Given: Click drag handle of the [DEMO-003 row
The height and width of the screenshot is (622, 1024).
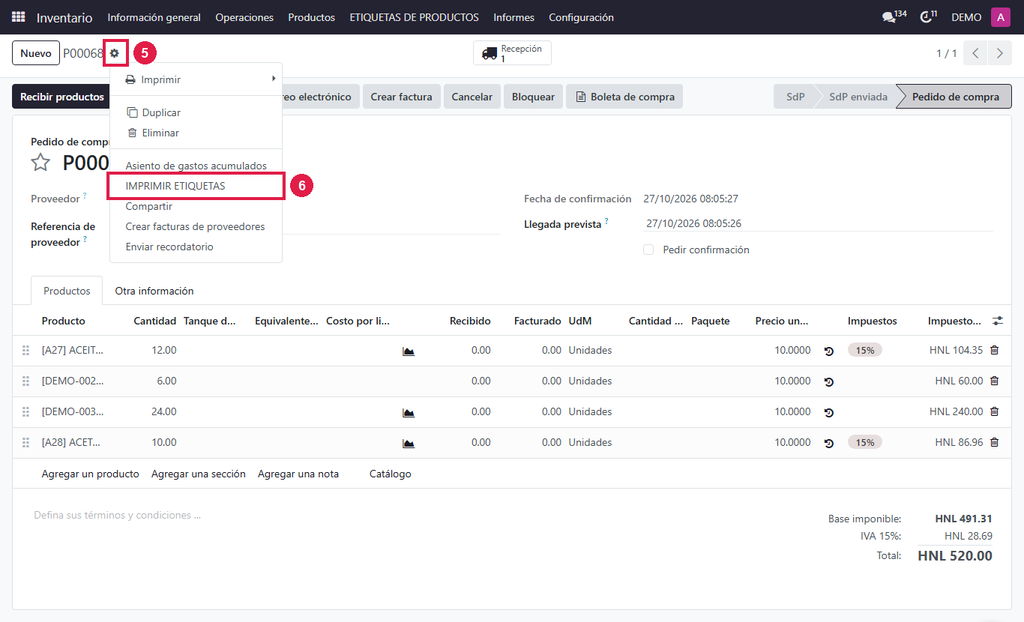Looking at the screenshot, I should [x=26, y=412].
